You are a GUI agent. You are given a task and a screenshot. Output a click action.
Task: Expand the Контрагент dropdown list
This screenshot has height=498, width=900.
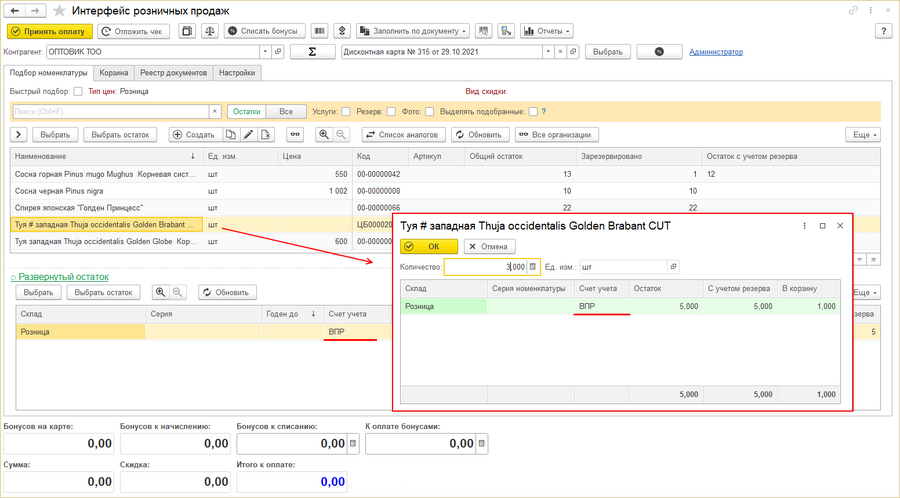click(x=264, y=52)
